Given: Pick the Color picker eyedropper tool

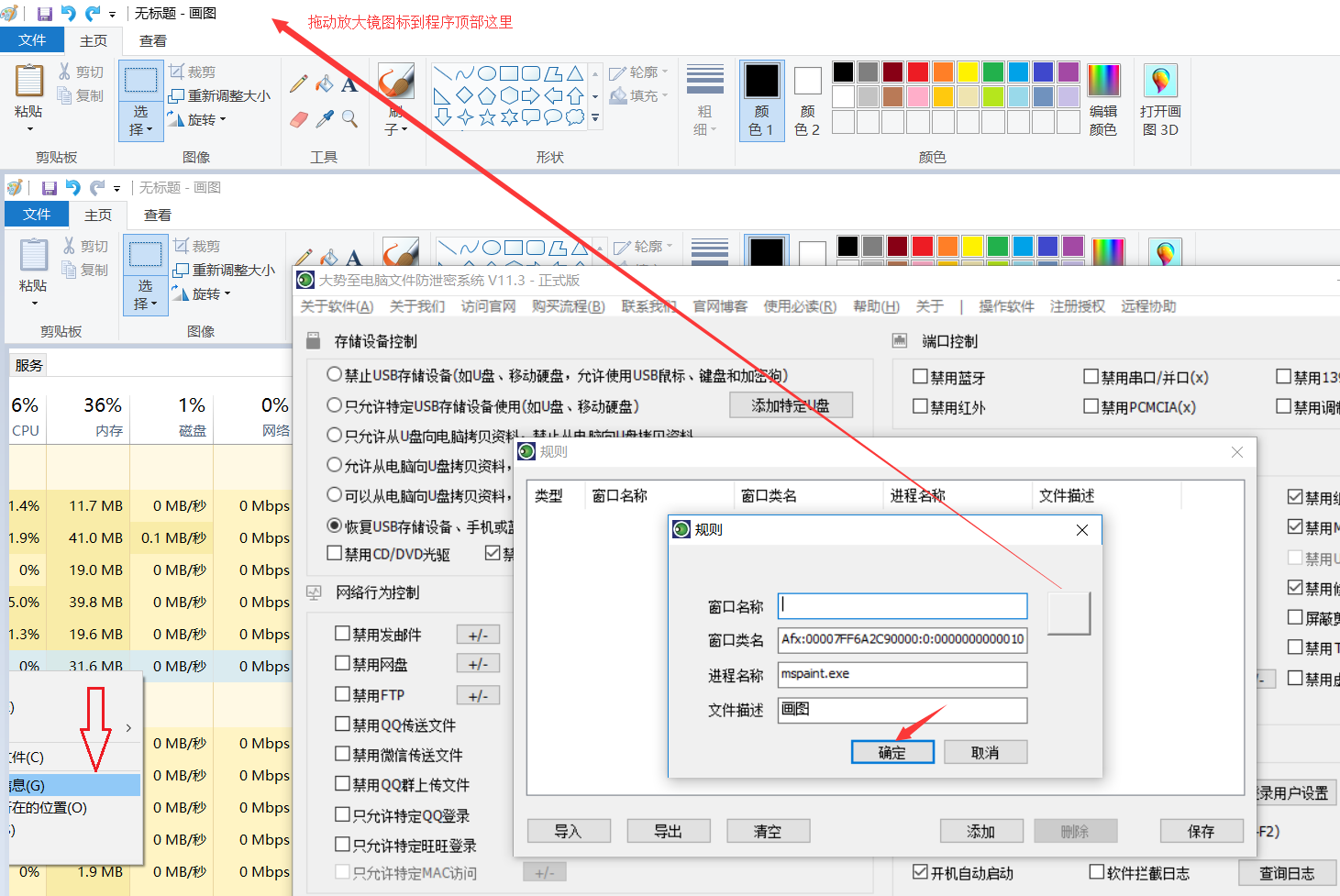Looking at the screenshot, I should point(324,119).
